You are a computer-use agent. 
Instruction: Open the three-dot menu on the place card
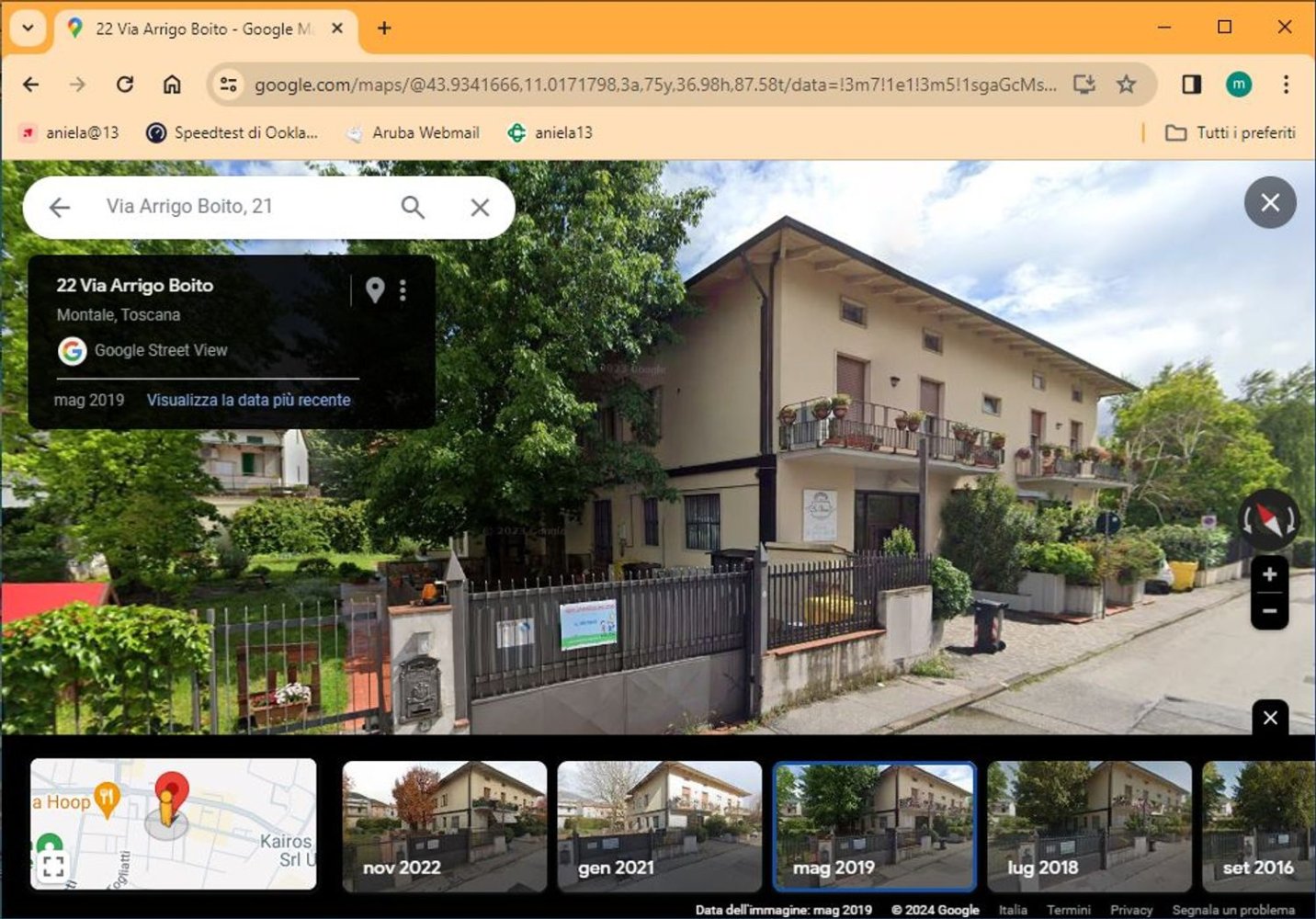coord(403,290)
